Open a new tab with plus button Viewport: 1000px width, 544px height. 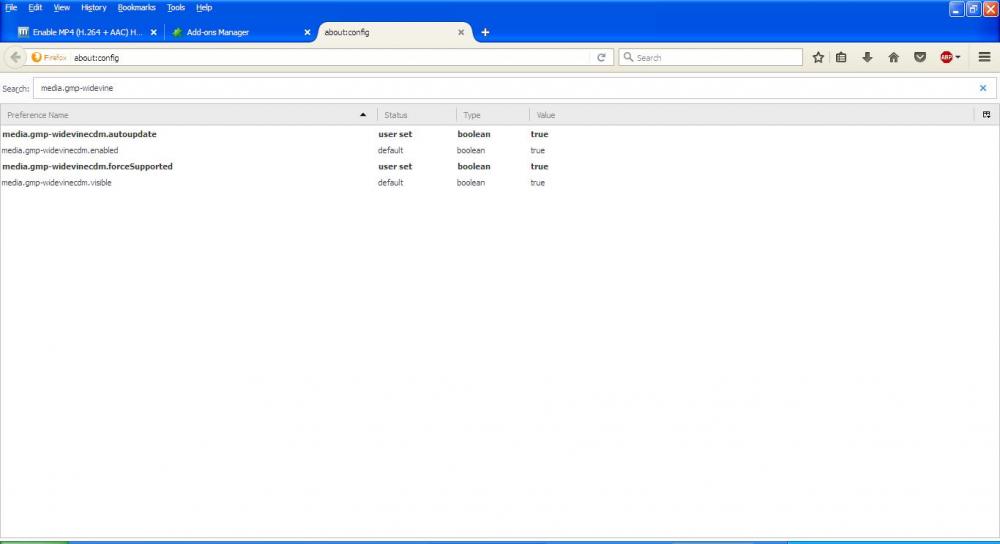tap(485, 32)
